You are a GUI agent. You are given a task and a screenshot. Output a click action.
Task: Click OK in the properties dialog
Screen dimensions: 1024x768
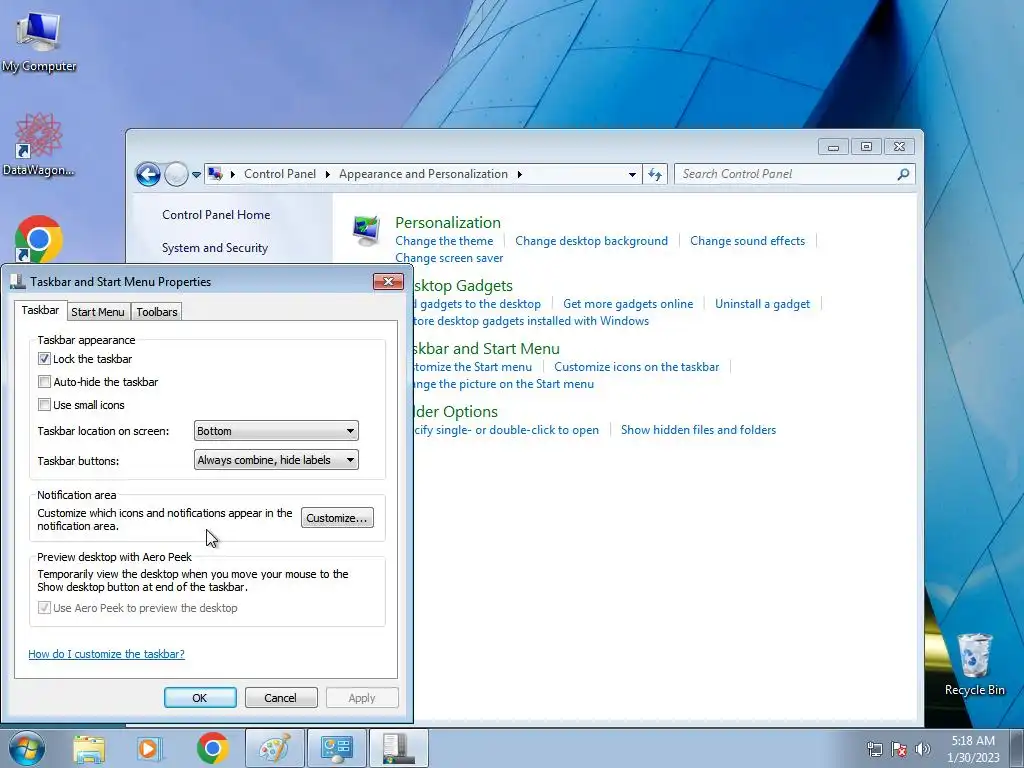pyautogui.click(x=200, y=697)
